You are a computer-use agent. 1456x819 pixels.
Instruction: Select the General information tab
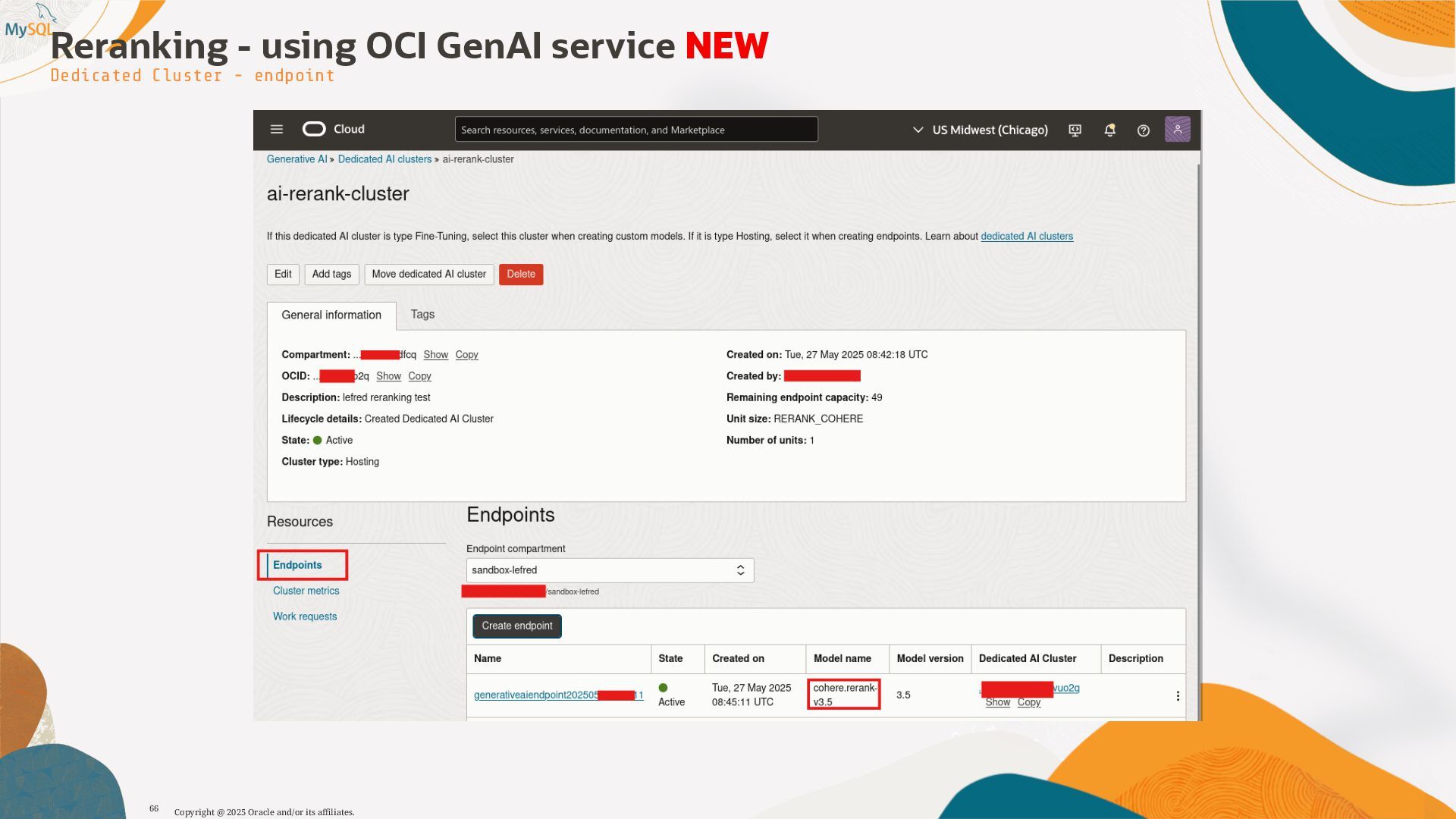pyautogui.click(x=331, y=315)
